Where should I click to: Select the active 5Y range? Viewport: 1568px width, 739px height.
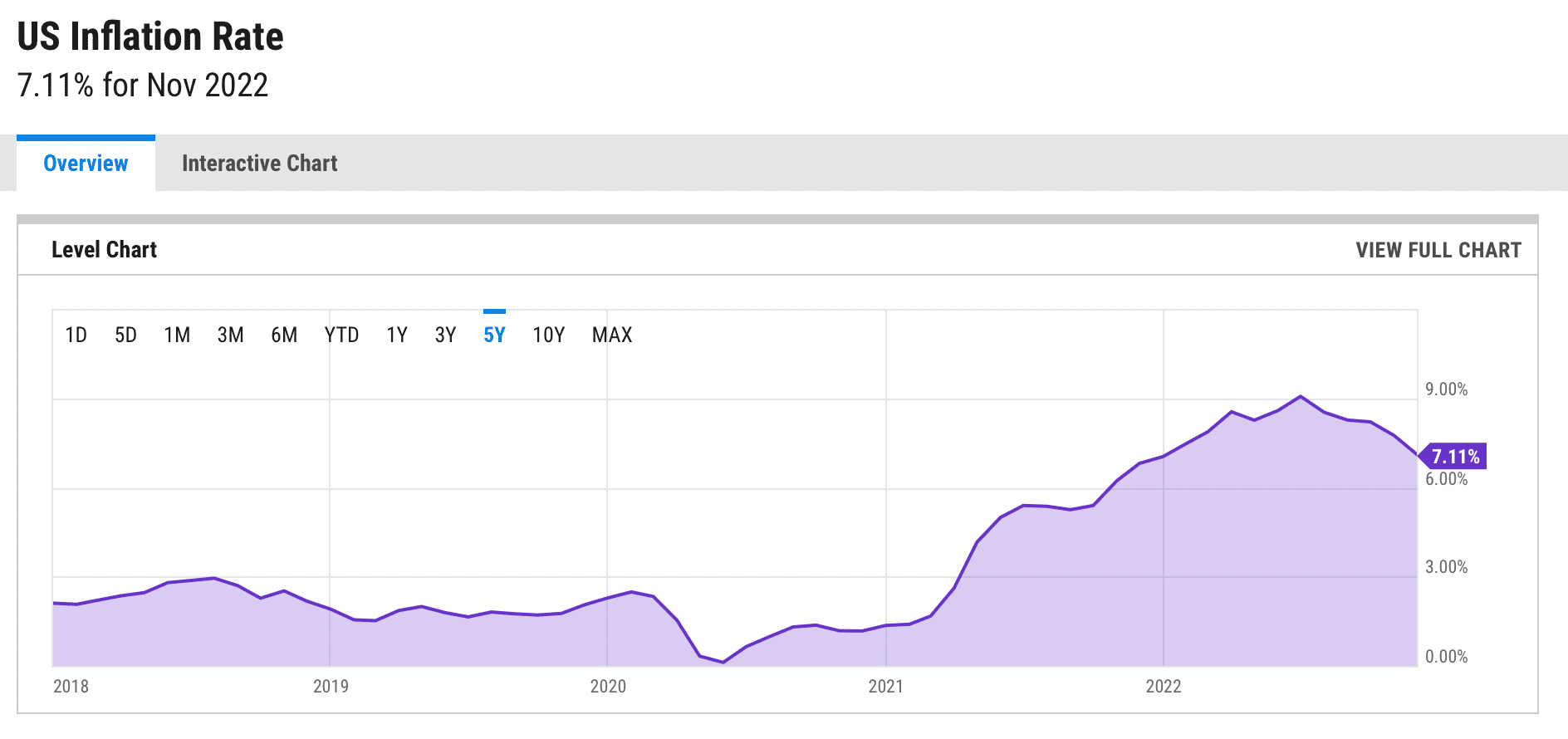coord(494,335)
